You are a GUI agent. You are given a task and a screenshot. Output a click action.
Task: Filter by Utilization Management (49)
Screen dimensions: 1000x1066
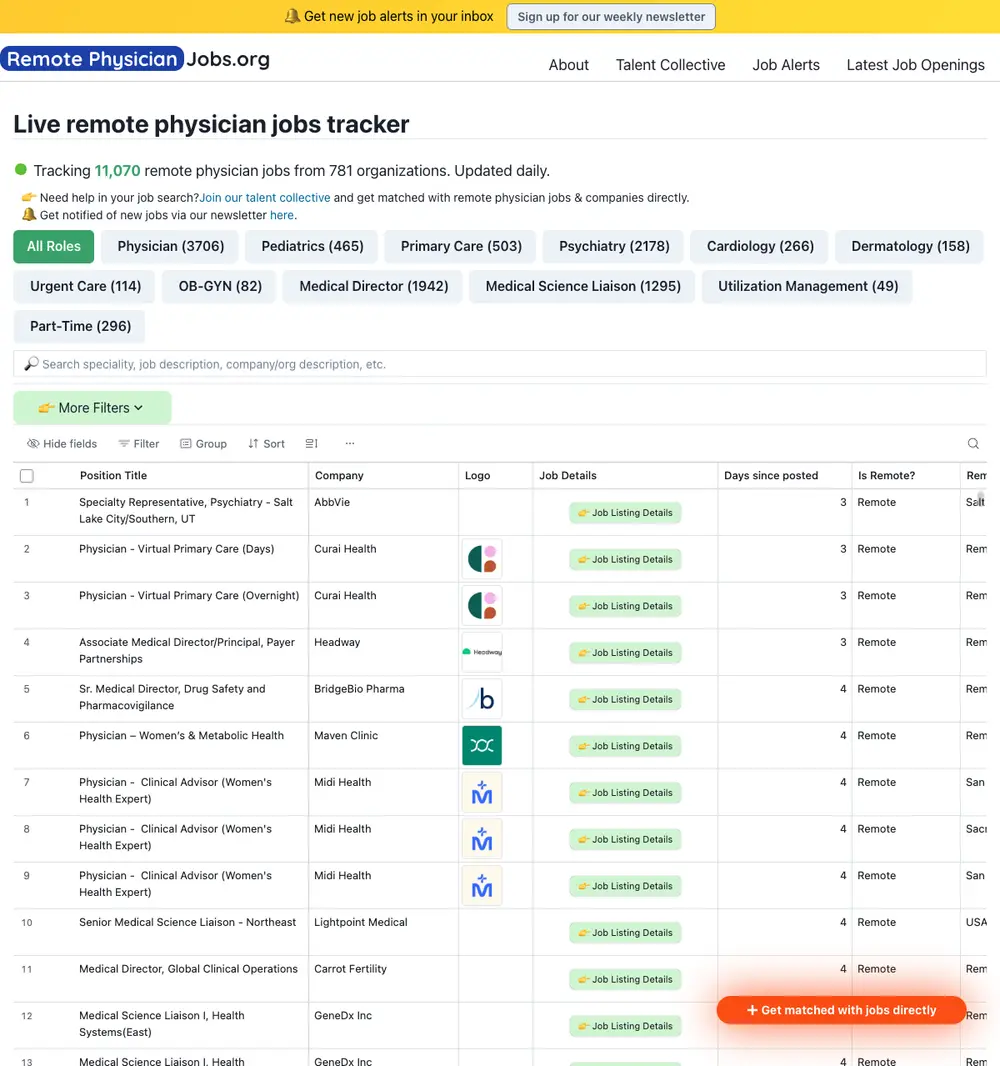808,286
